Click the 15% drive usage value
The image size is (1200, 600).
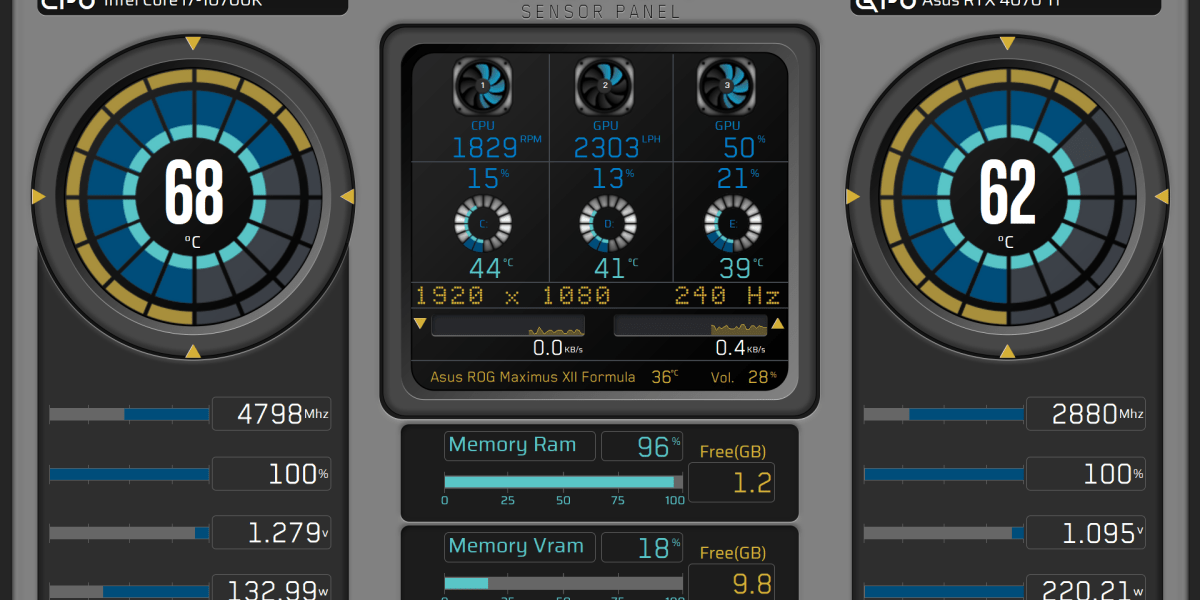pyautogui.click(x=489, y=179)
